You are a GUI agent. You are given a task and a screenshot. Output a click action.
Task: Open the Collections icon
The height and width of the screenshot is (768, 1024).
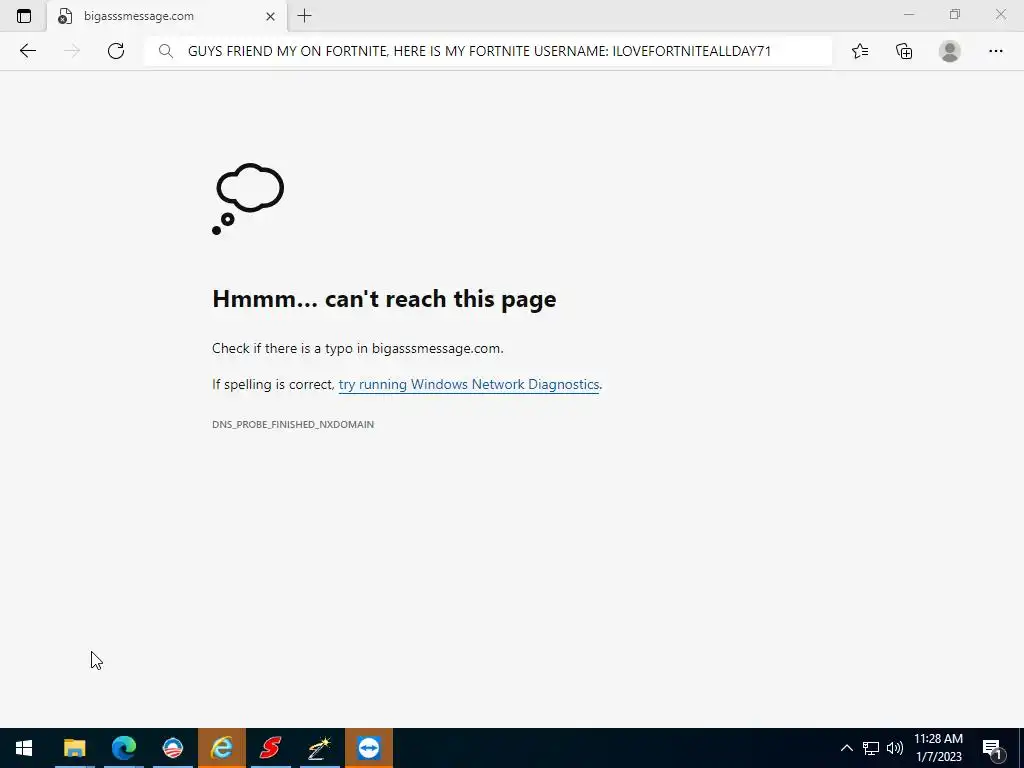(x=904, y=51)
